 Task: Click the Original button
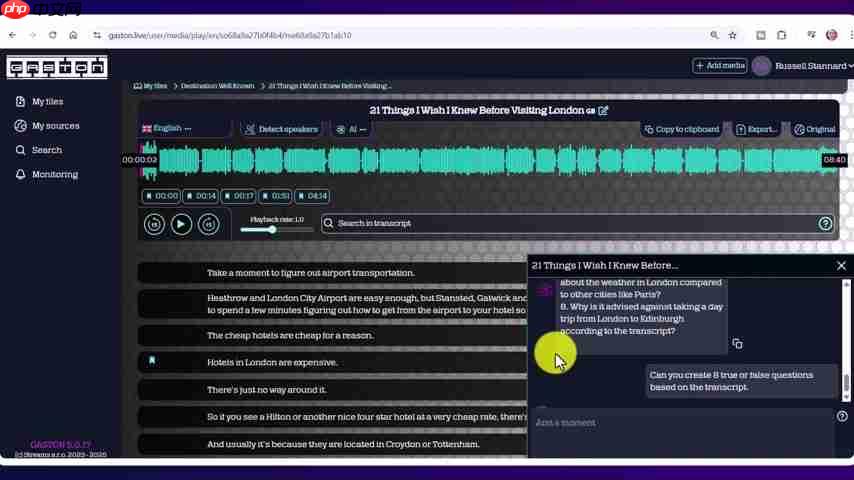coord(815,130)
